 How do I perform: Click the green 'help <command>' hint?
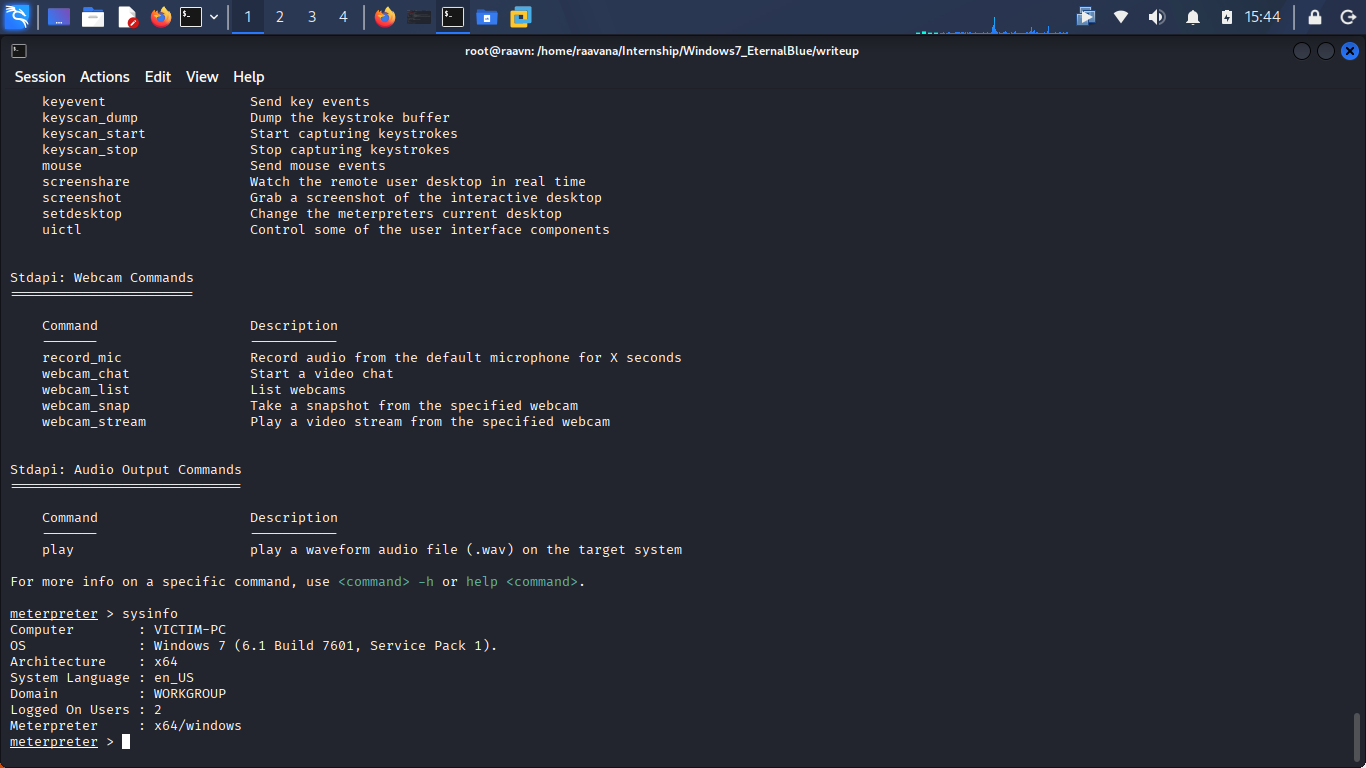coord(522,582)
